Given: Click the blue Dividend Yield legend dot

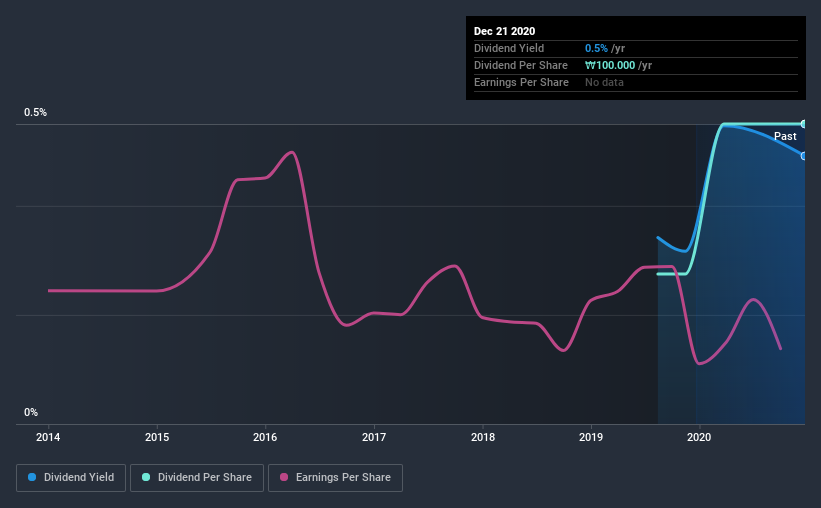Looking at the screenshot, I should click(32, 477).
